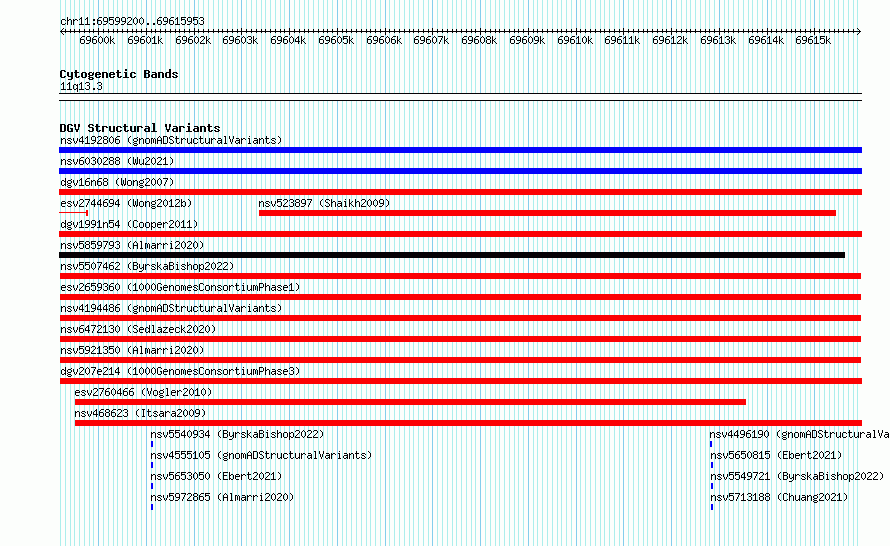This screenshot has height=546, width=890.
Task: Click the blue tick under nsv5653050 Ebert2021
Action: tap(152, 486)
